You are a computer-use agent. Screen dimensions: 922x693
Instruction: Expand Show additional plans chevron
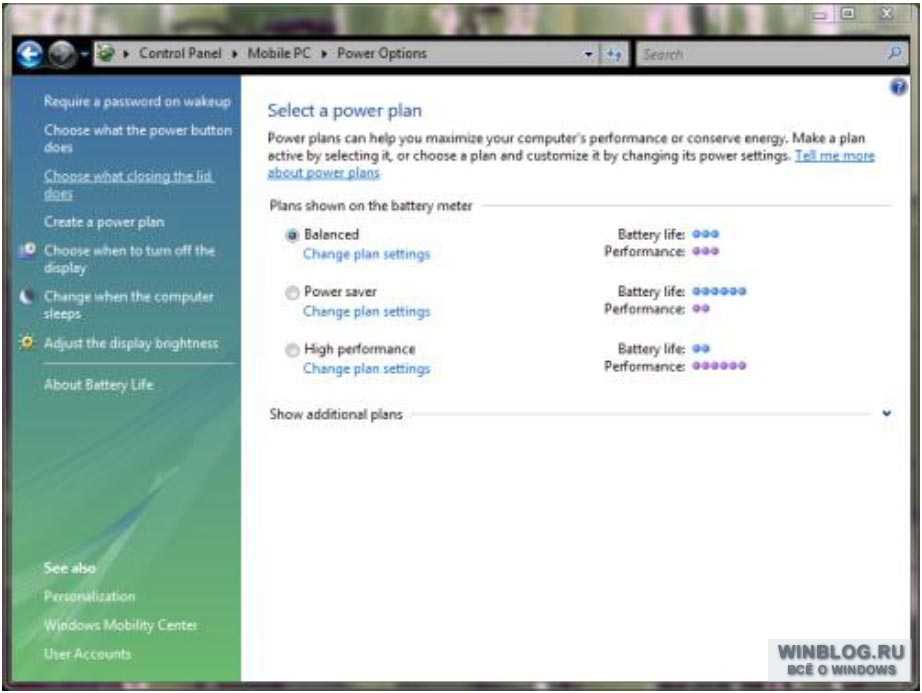[887, 413]
